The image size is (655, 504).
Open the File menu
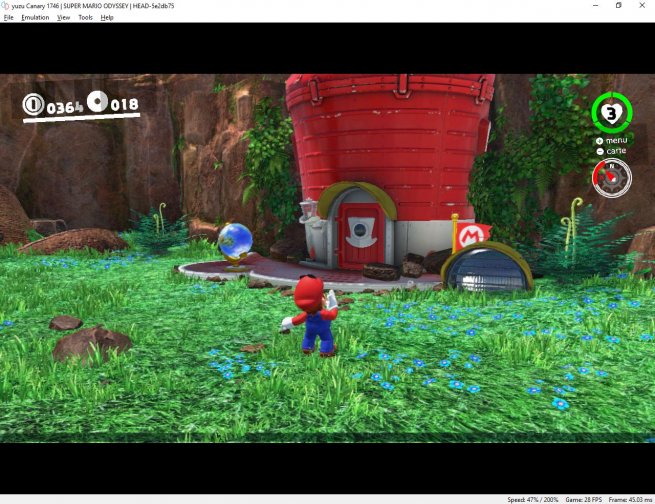pyautogui.click(x=8, y=18)
